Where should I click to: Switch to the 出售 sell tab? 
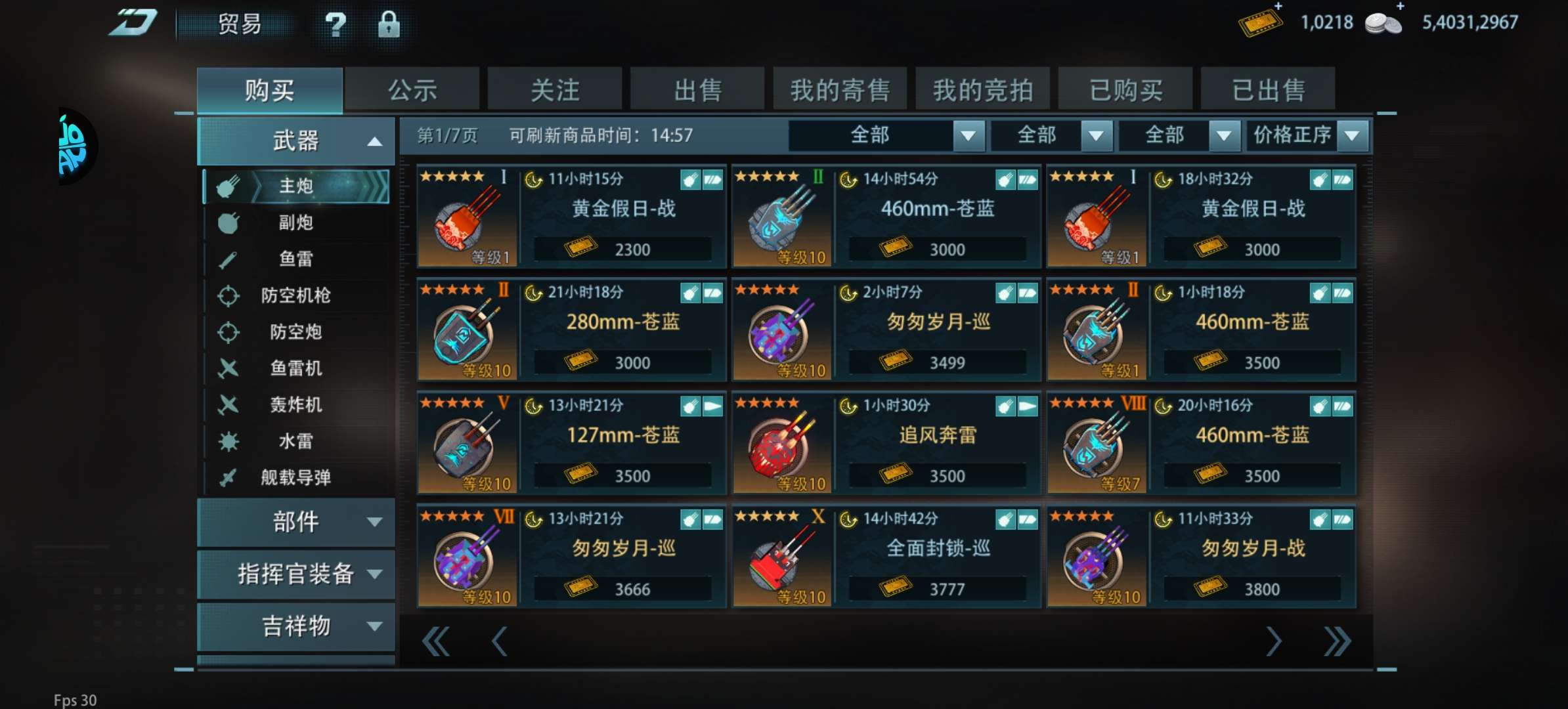[x=697, y=89]
